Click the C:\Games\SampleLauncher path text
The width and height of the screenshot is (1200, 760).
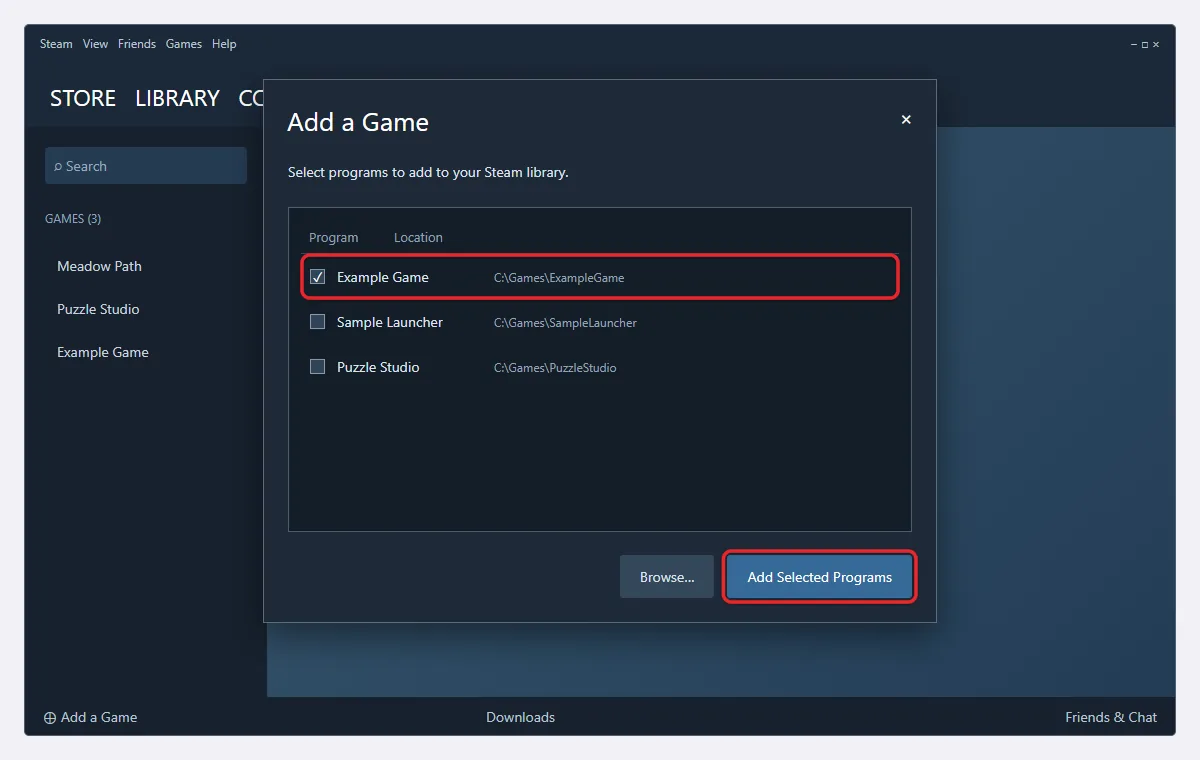[565, 323]
